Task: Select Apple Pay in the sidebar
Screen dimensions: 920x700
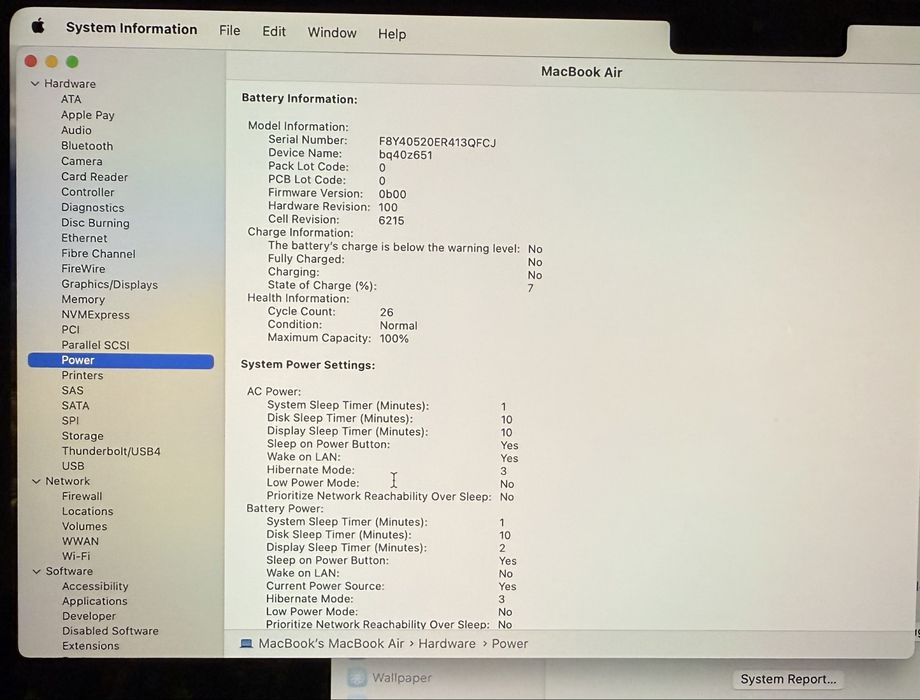Action: click(88, 115)
